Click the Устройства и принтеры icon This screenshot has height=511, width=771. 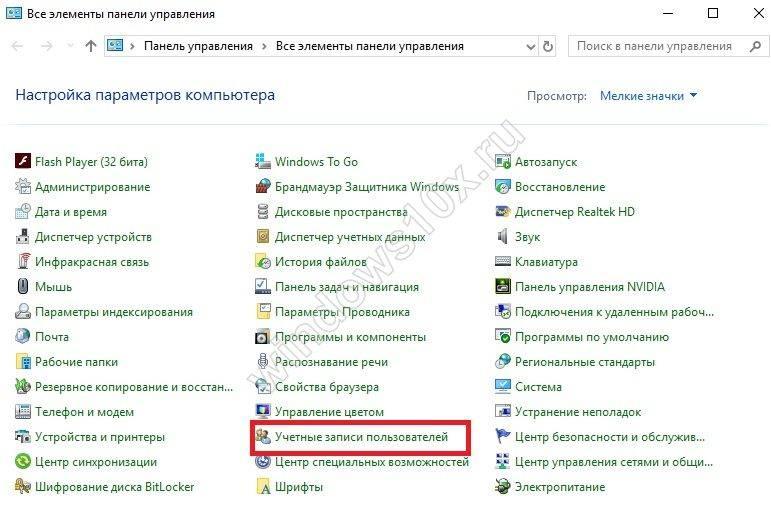23,437
